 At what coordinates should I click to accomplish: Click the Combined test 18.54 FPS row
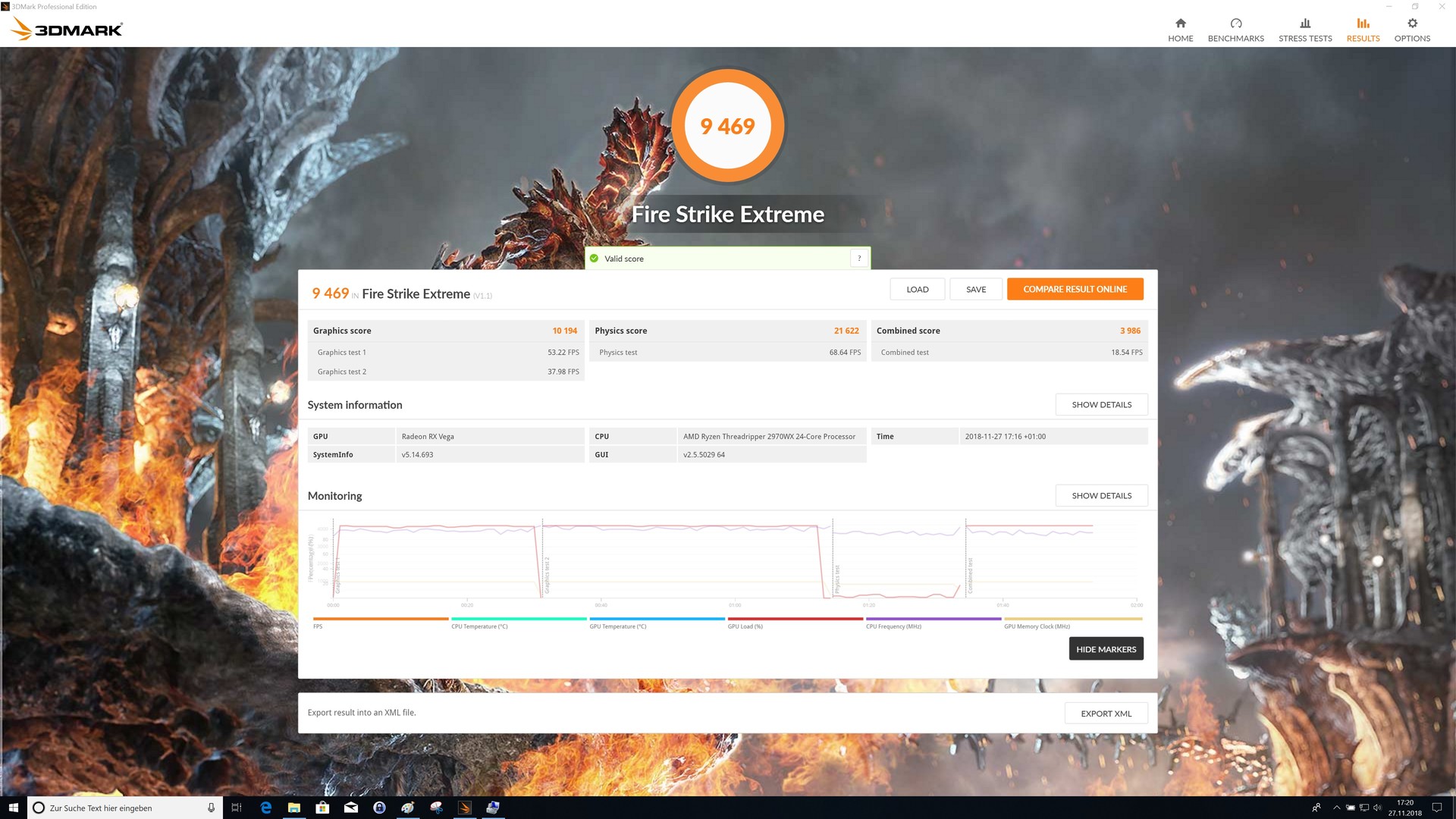point(1009,353)
